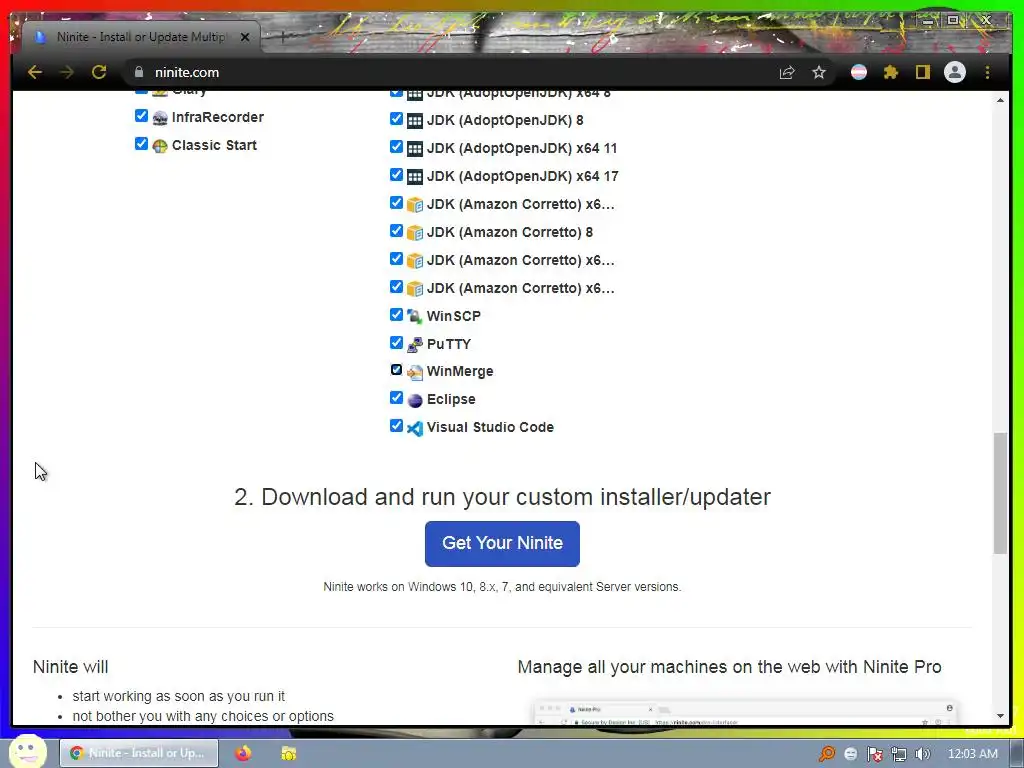Click the PuTTY app icon
Screen dimensions: 1024x768
tap(415, 345)
